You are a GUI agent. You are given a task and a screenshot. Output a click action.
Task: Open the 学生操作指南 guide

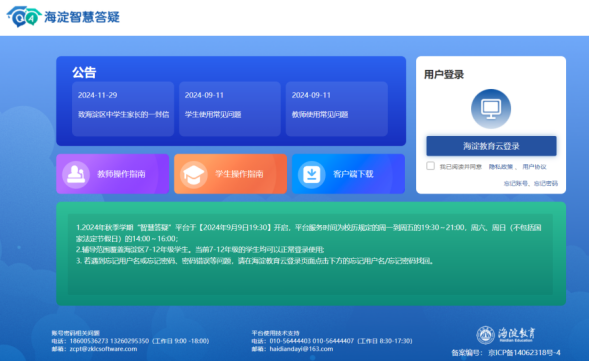pyautogui.click(x=230, y=174)
